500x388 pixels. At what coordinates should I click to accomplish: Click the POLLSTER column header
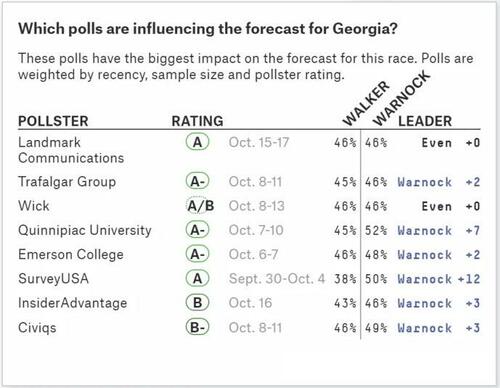pyautogui.click(x=53, y=121)
